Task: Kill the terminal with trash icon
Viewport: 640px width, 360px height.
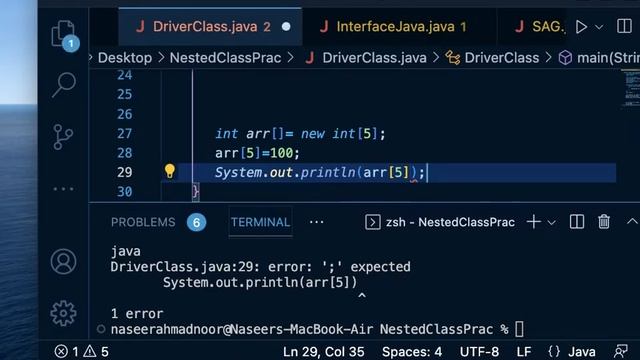Action: [604, 222]
